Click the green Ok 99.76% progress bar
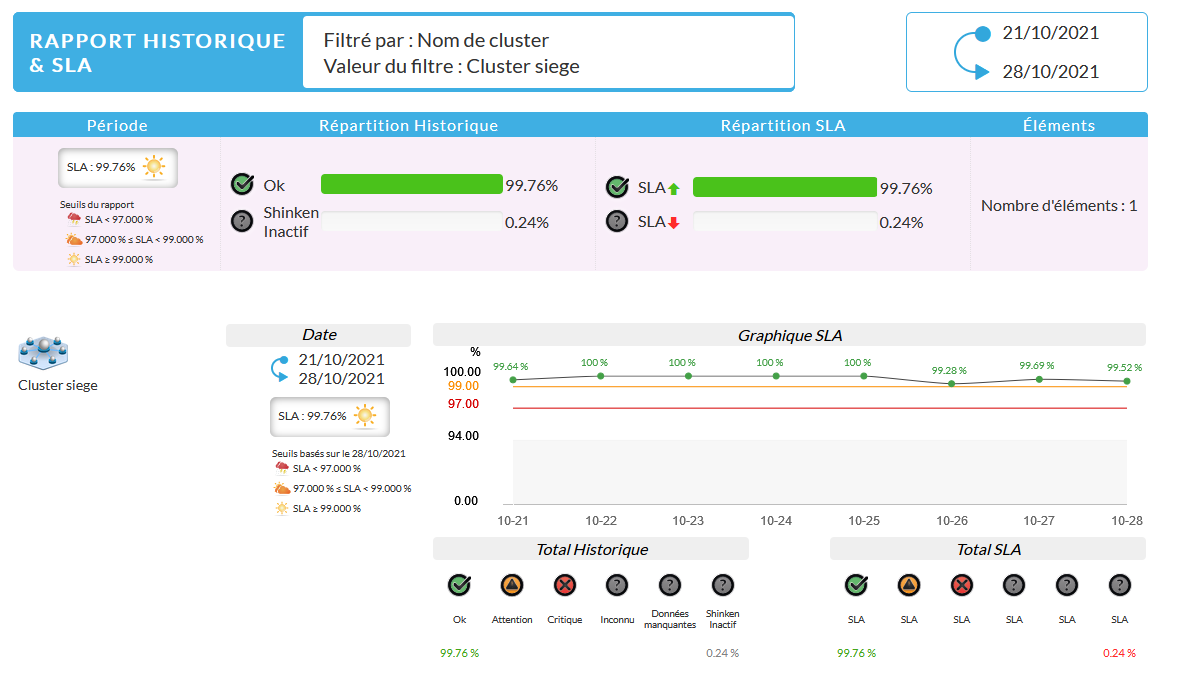The height and width of the screenshot is (689, 1198). 411,184
